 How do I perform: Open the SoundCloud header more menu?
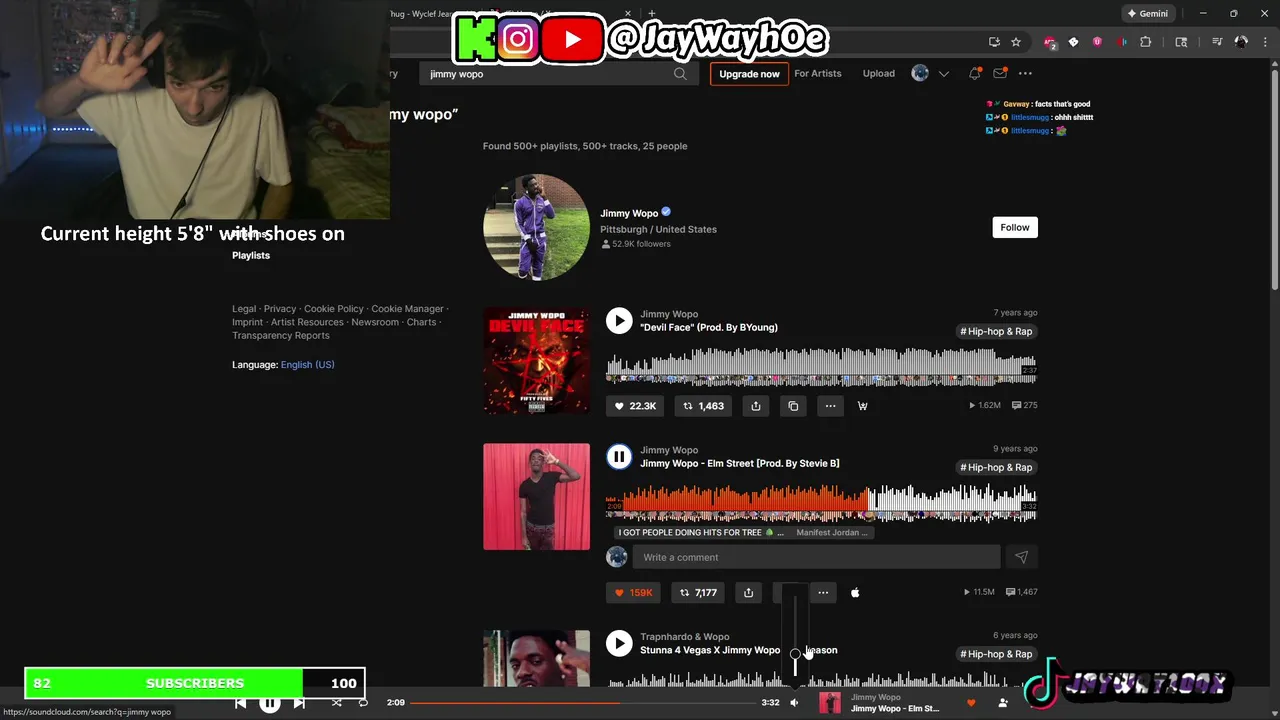1025,73
